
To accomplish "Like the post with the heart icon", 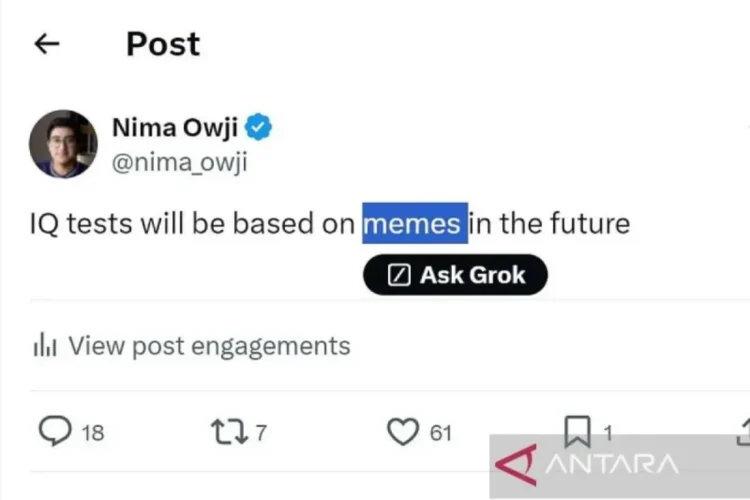I will coord(402,431).
